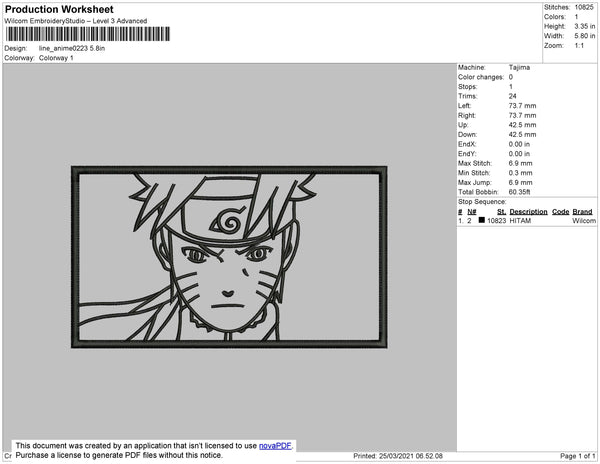Click the barcode under the worksheet title

[x=86, y=34]
